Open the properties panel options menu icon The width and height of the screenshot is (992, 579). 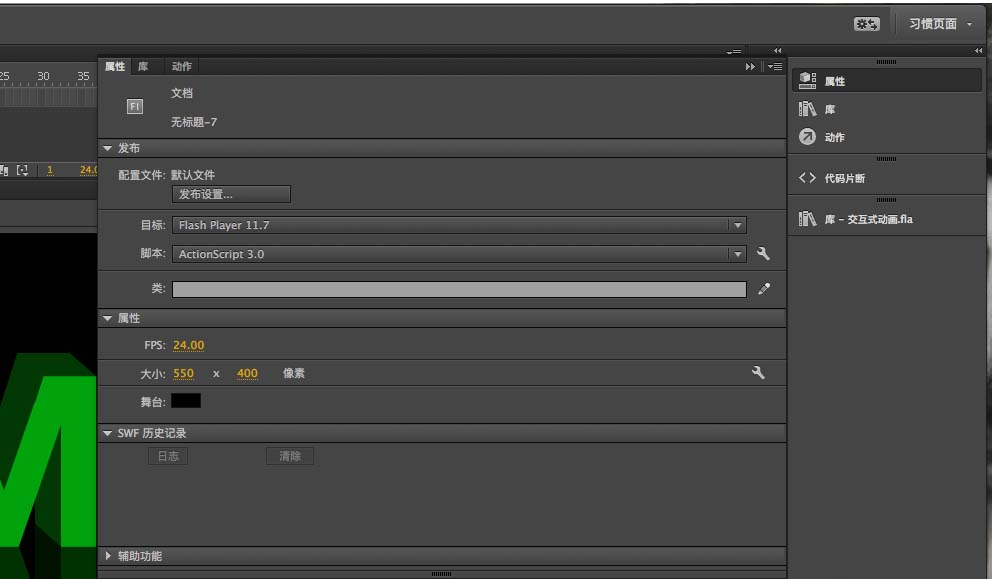[775, 66]
